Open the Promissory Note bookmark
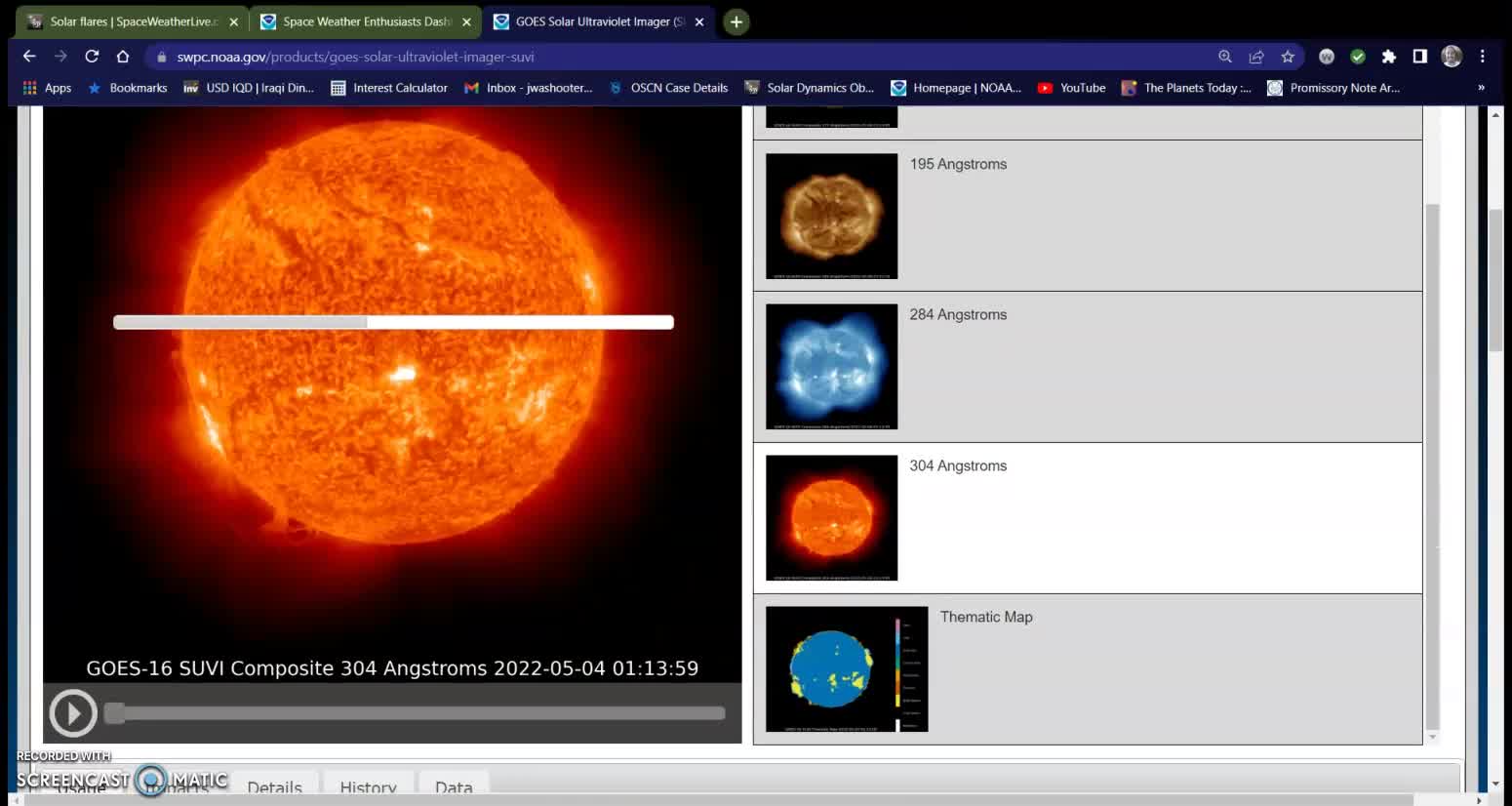 (x=1333, y=88)
